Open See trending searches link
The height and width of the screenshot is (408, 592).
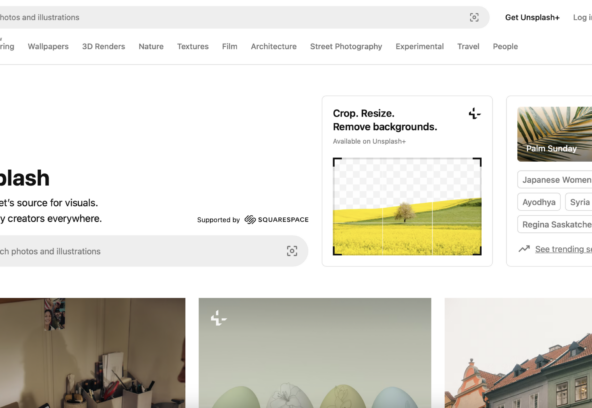pyautogui.click(x=563, y=249)
